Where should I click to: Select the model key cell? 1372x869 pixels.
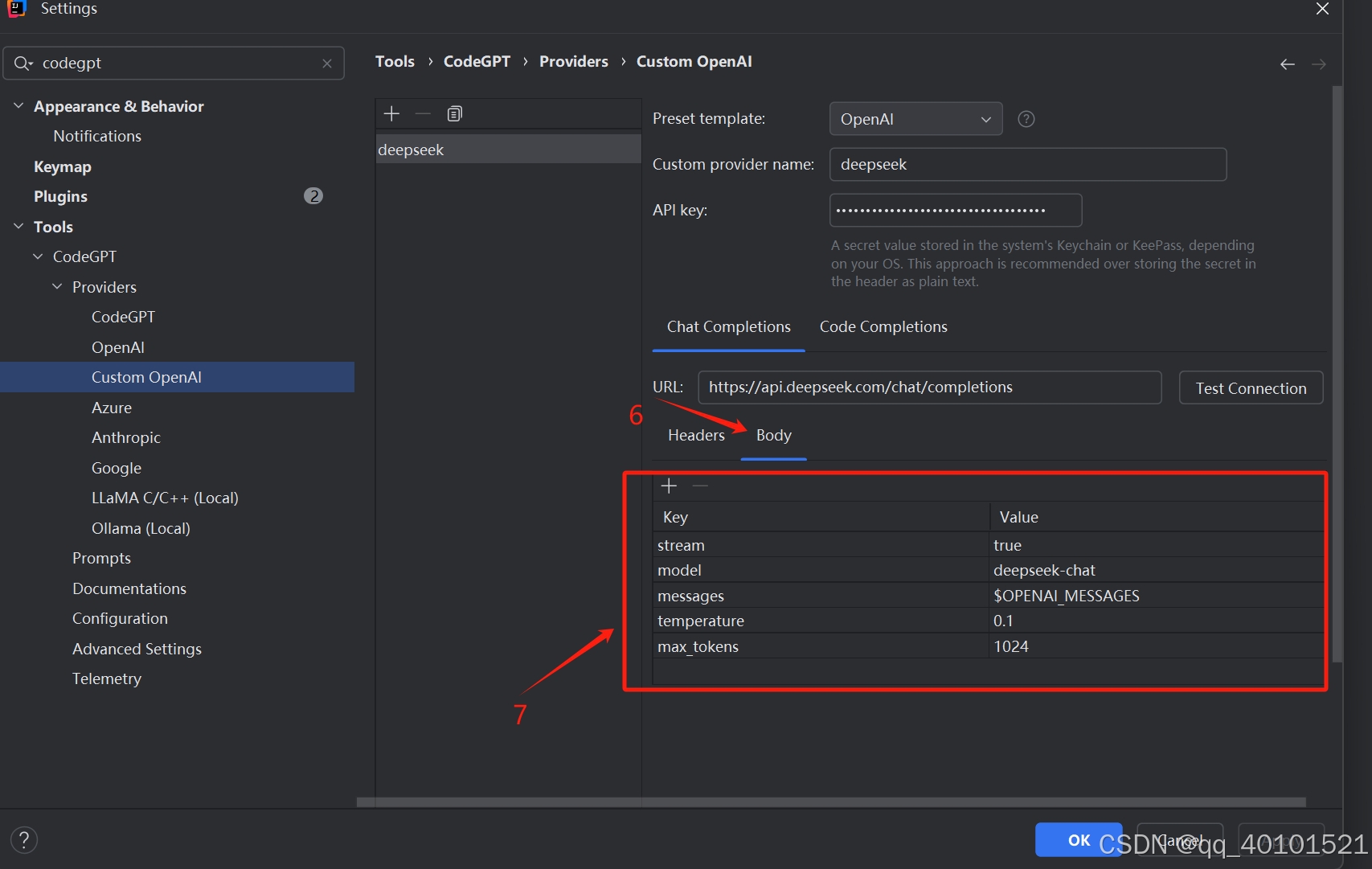pos(821,570)
